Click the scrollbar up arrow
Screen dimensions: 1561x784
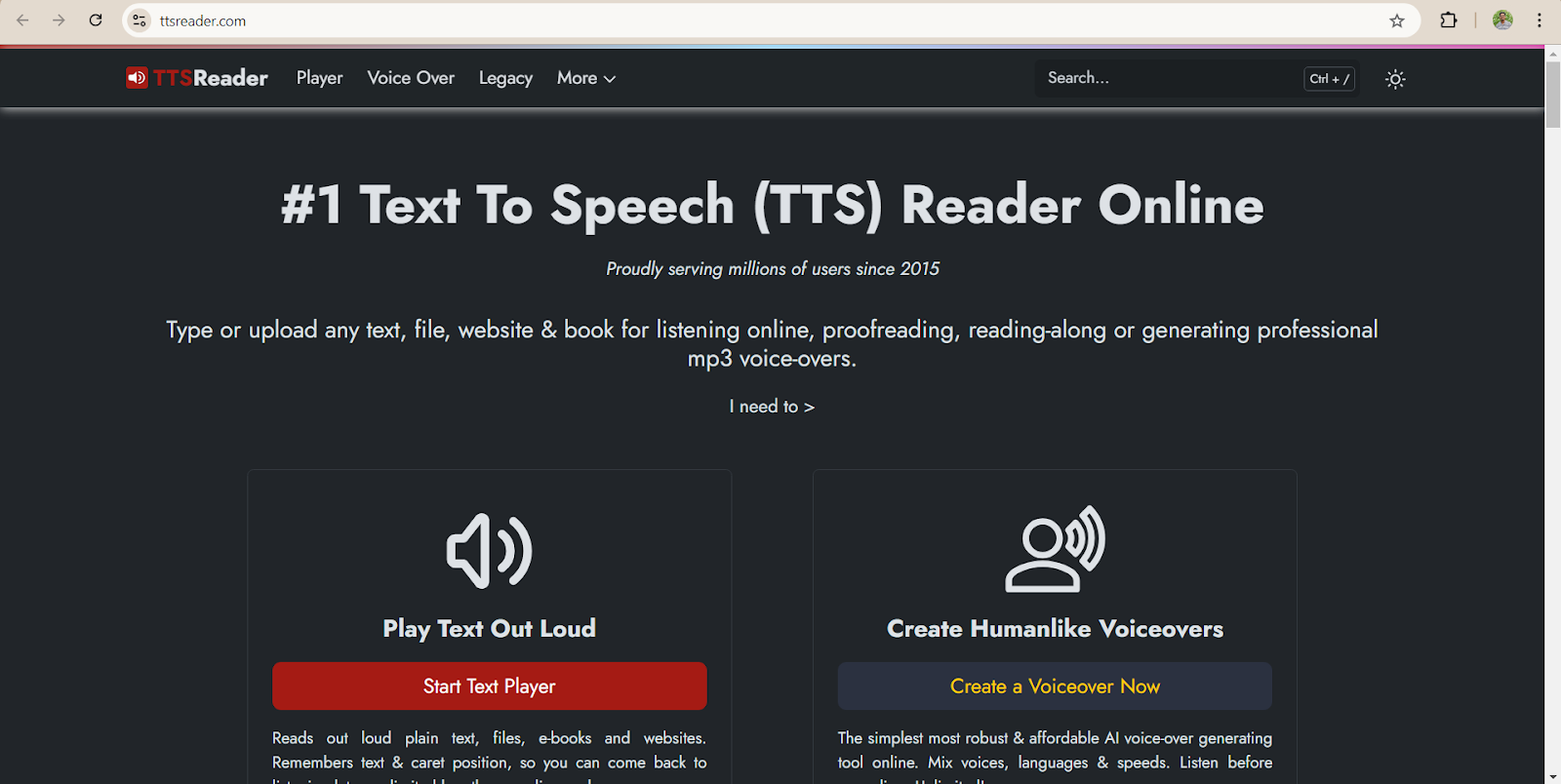coord(1552,54)
